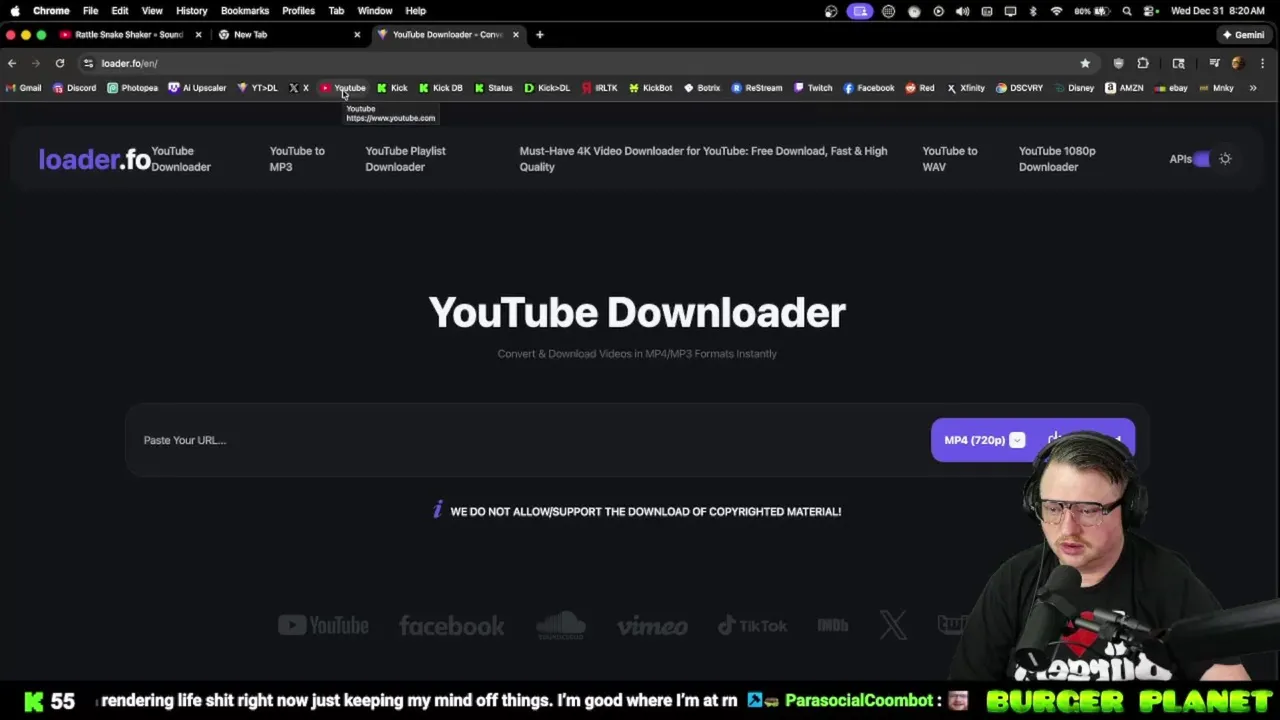Open the ad blocker shield extension

[1118, 63]
